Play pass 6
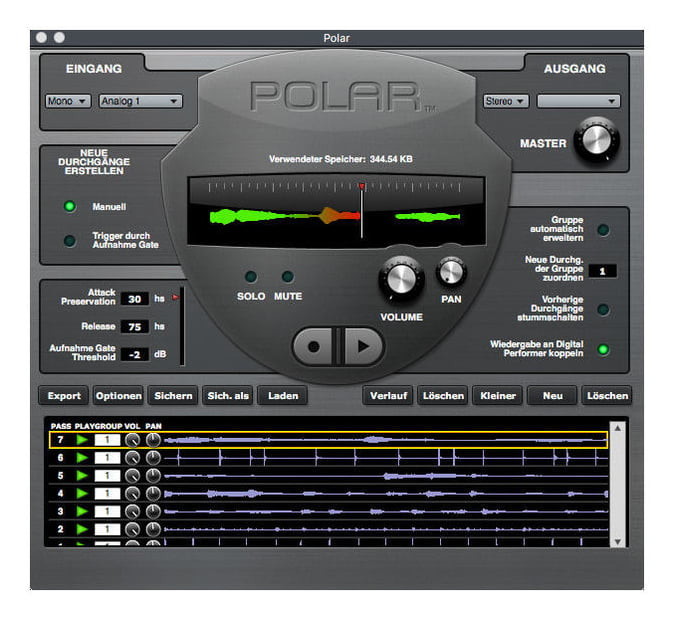 pyautogui.click(x=82, y=458)
